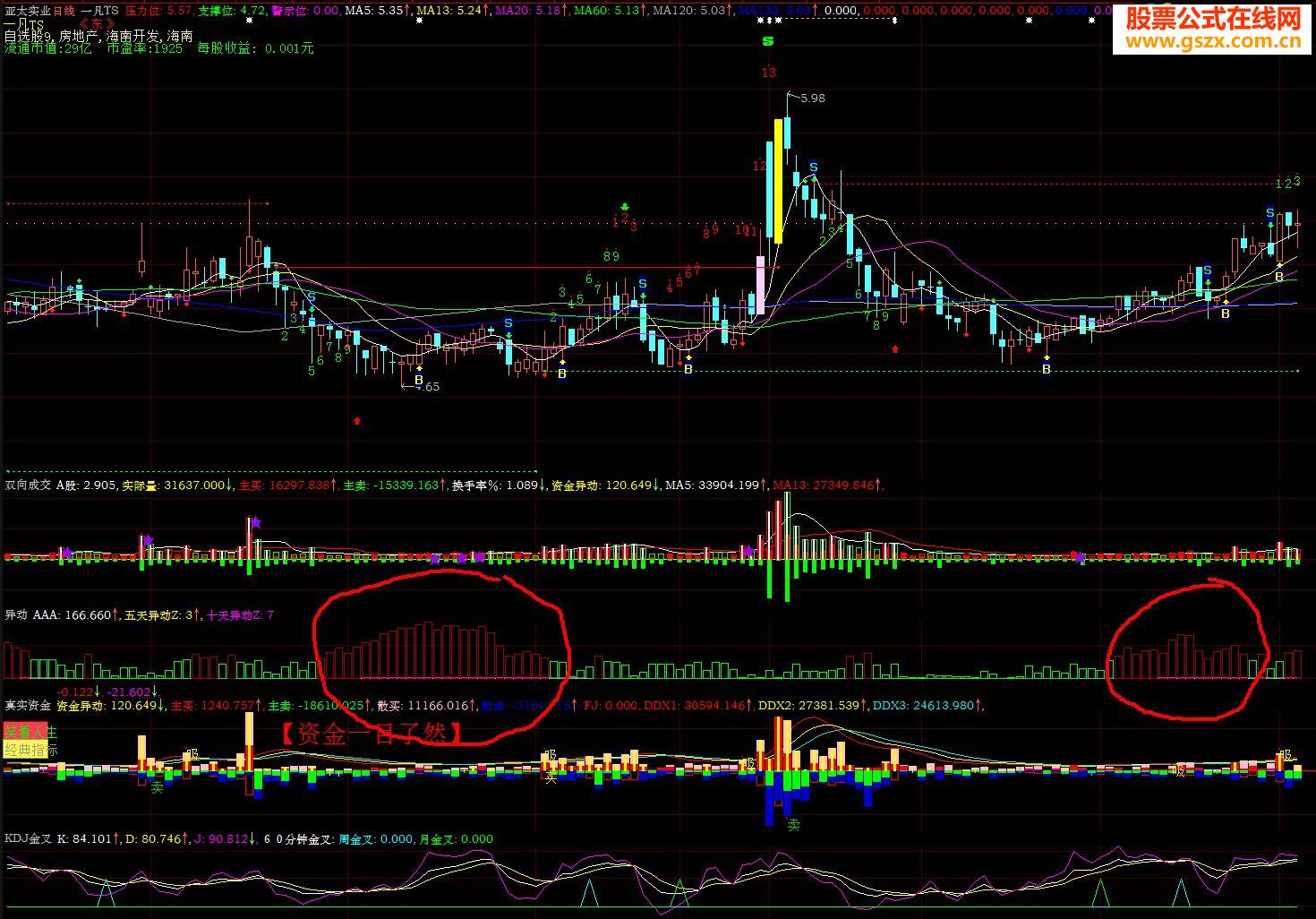
Task: Click the 支撑位: 4.72 value
Action: click(x=231, y=11)
